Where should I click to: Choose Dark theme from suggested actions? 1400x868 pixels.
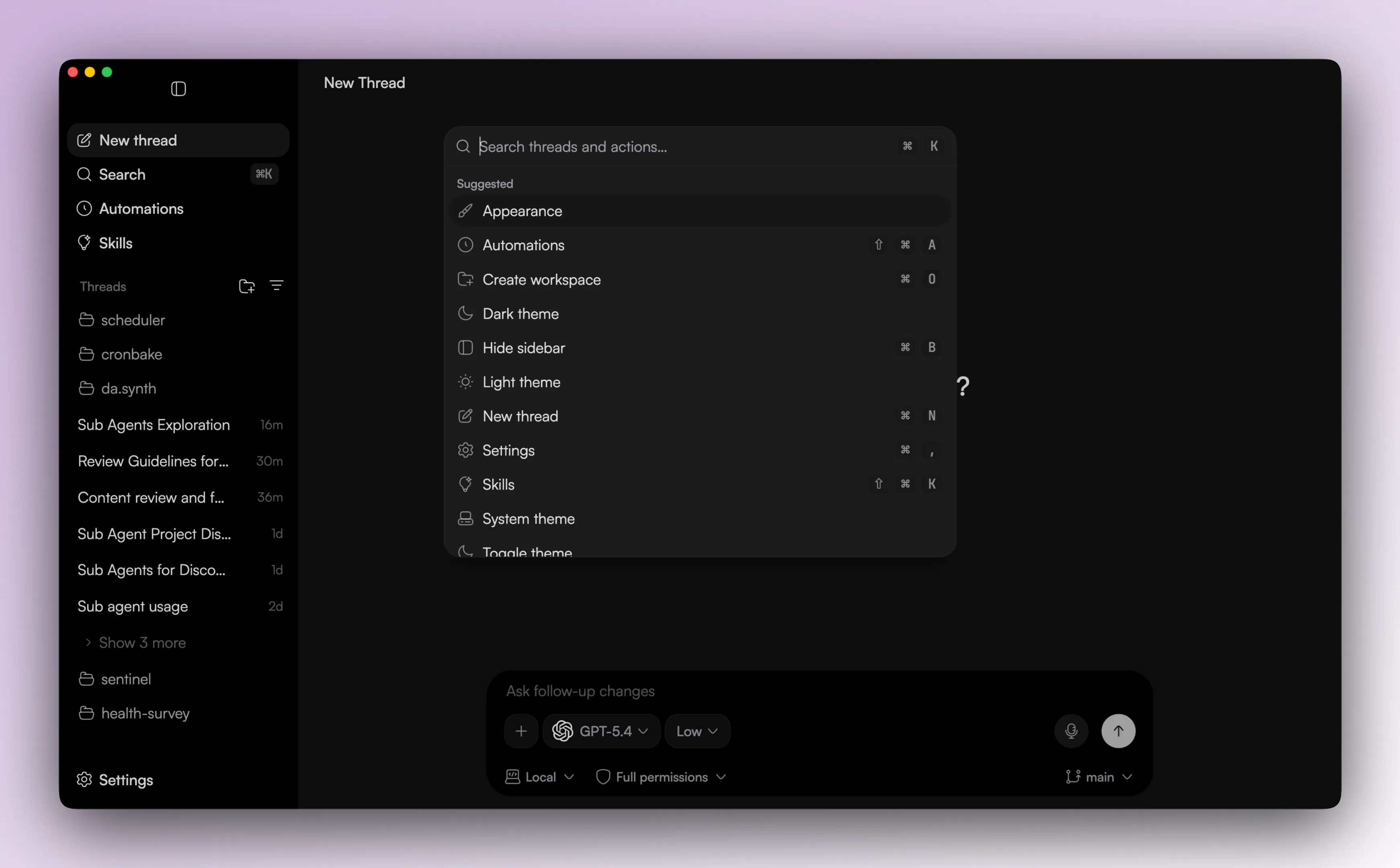(520, 314)
